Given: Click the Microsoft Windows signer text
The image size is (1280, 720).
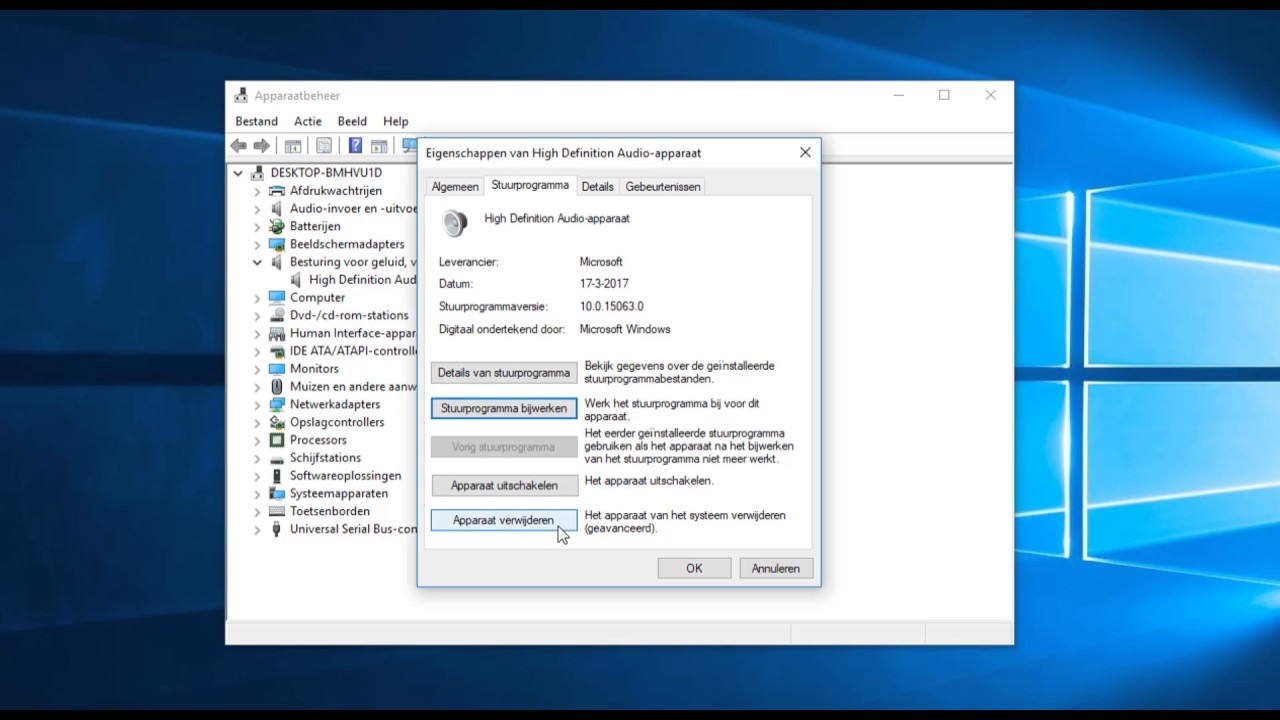Looking at the screenshot, I should coord(625,329).
